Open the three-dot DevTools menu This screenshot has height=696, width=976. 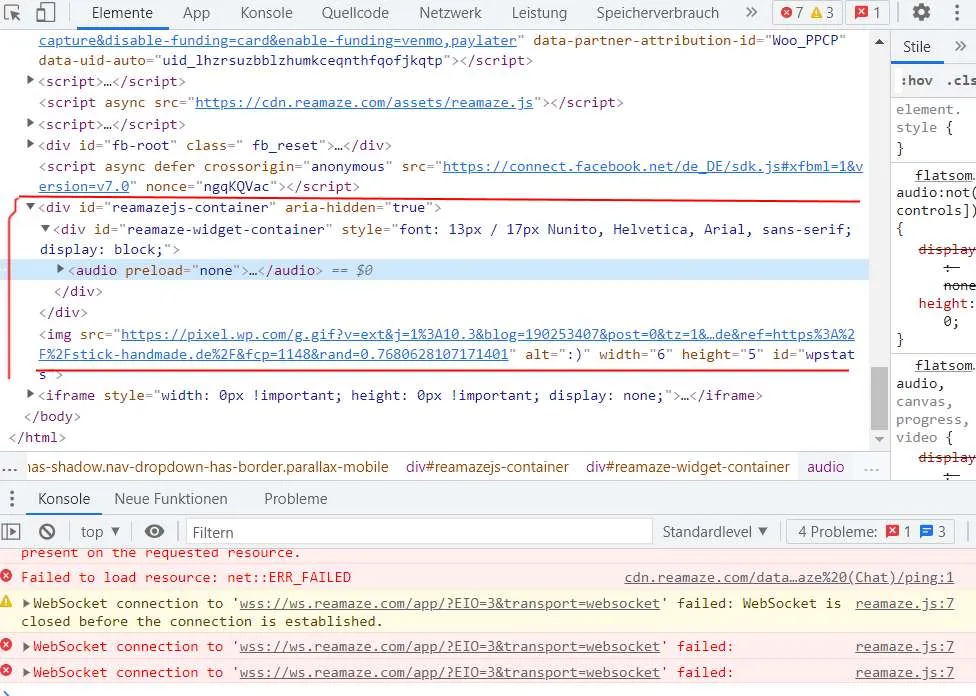(x=957, y=12)
